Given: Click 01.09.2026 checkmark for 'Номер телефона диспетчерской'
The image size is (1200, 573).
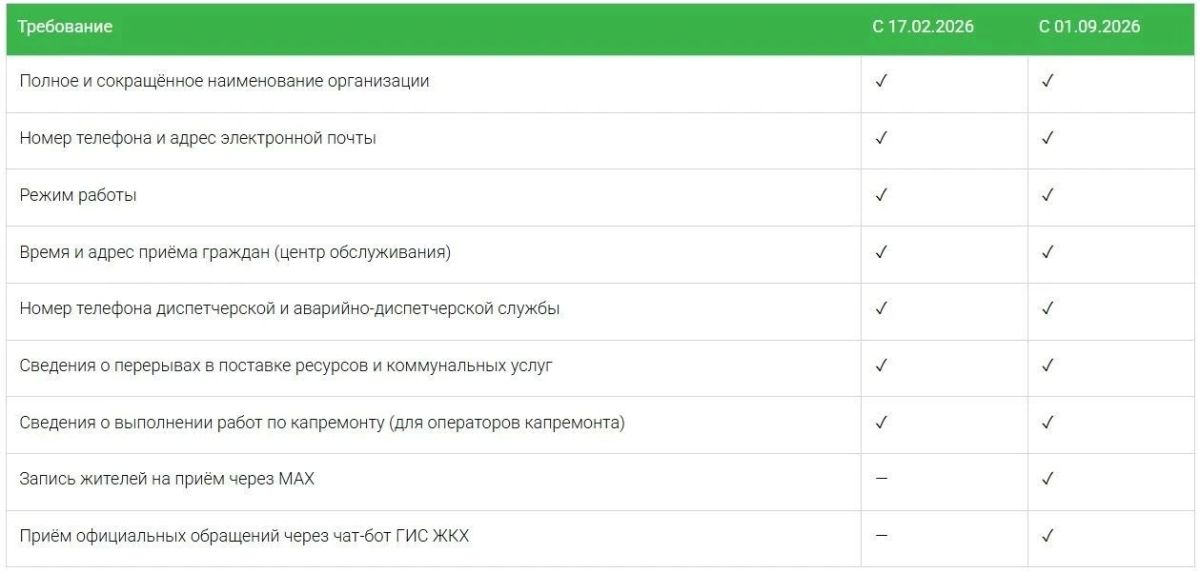Looking at the screenshot, I should tap(1047, 309).
